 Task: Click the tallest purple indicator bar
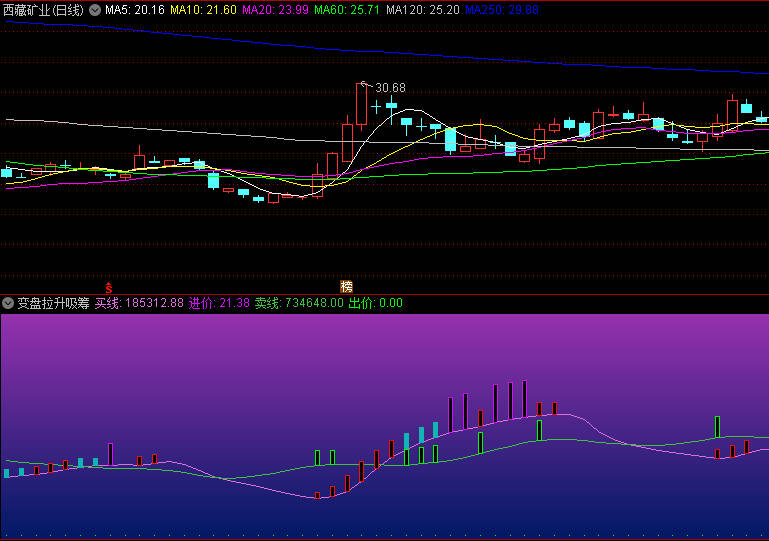[x=524, y=399]
